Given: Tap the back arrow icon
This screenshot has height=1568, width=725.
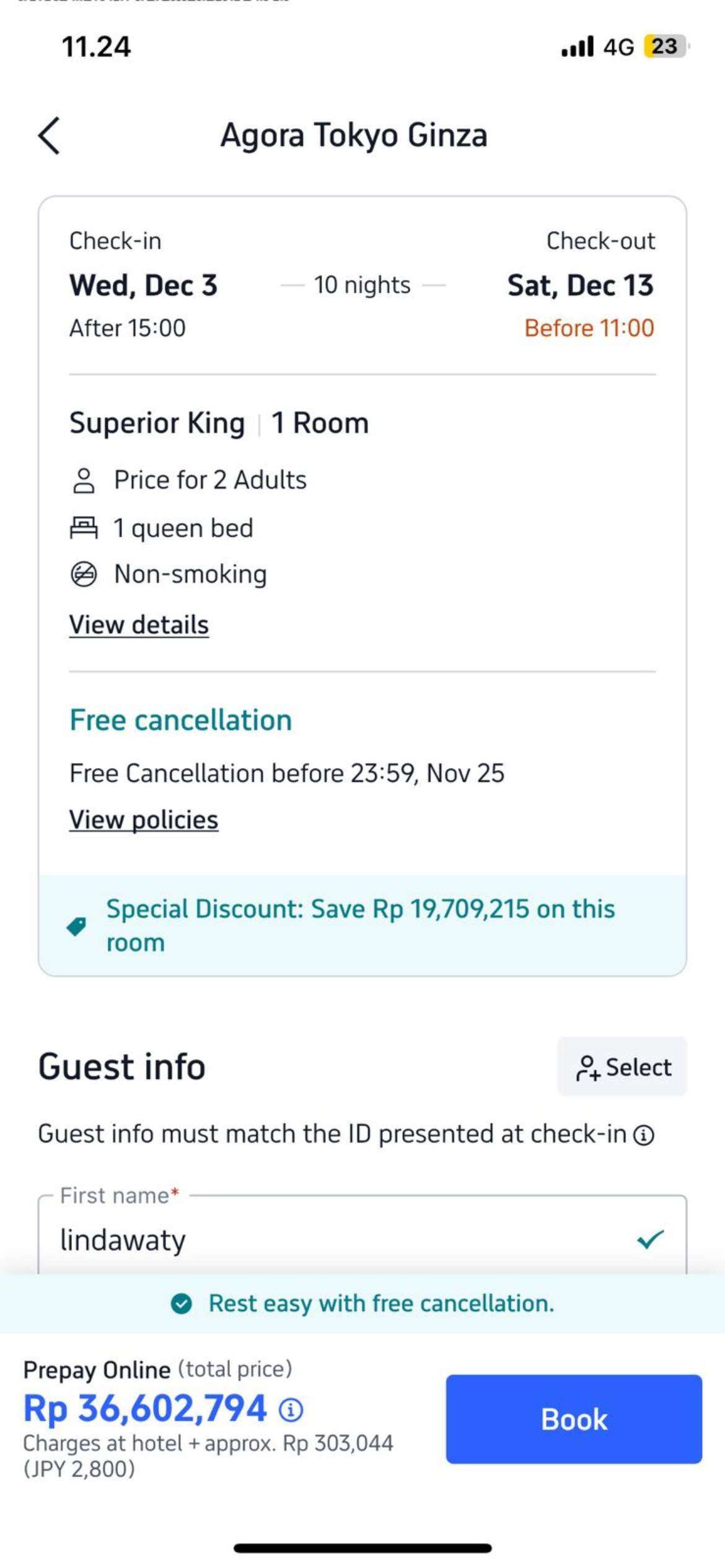Looking at the screenshot, I should pyautogui.click(x=50, y=136).
